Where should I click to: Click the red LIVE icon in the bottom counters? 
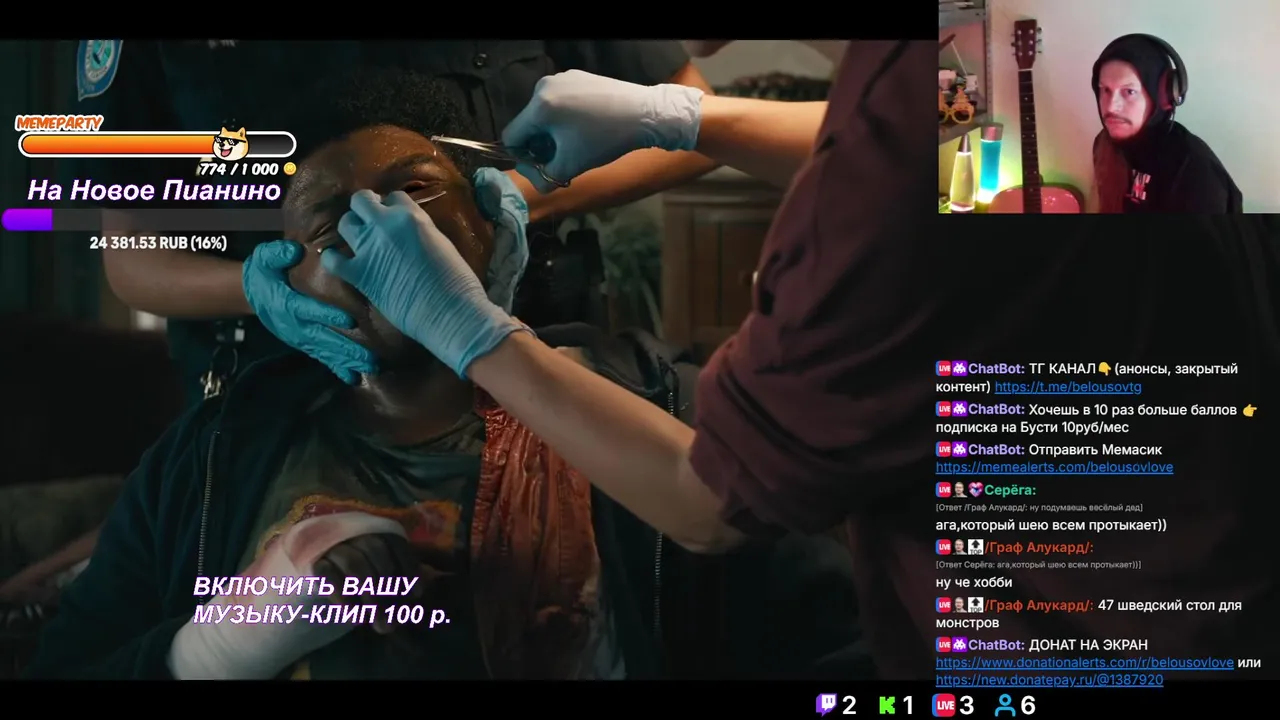click(x=943, y=705)
